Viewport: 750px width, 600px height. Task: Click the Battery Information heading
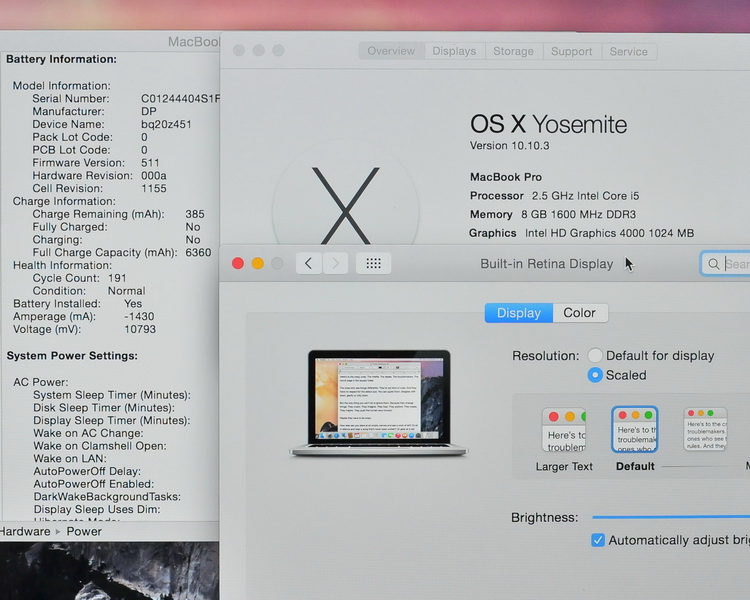[61, 59]
